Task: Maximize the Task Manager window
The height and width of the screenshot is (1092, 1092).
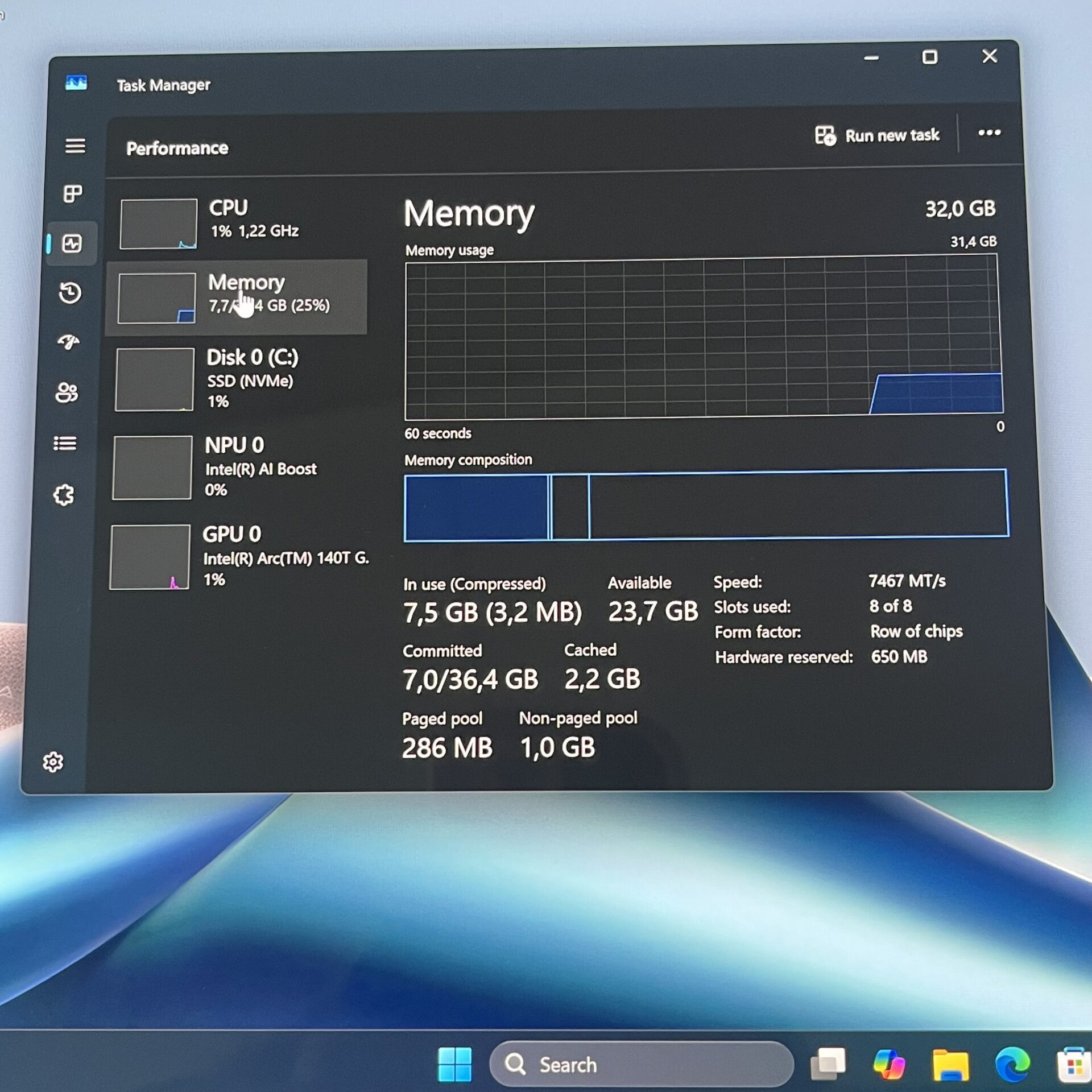Action: (930, 57)
